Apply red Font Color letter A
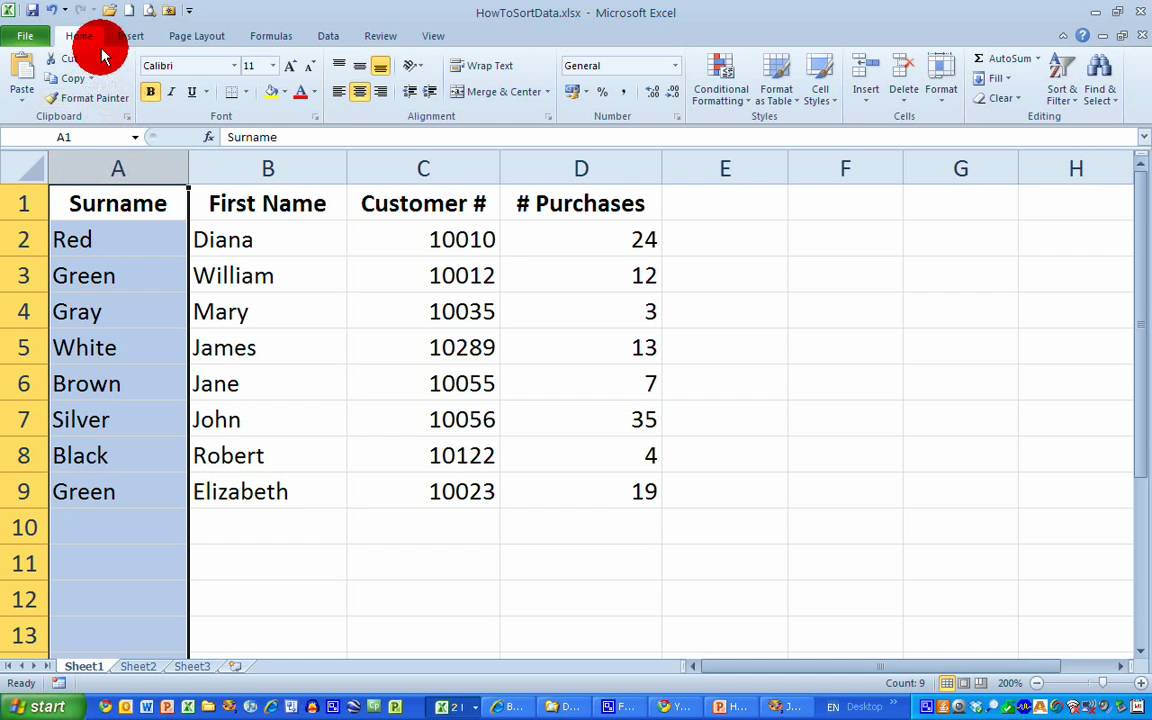The image size is (1152, 720). [x=300, y=92]
